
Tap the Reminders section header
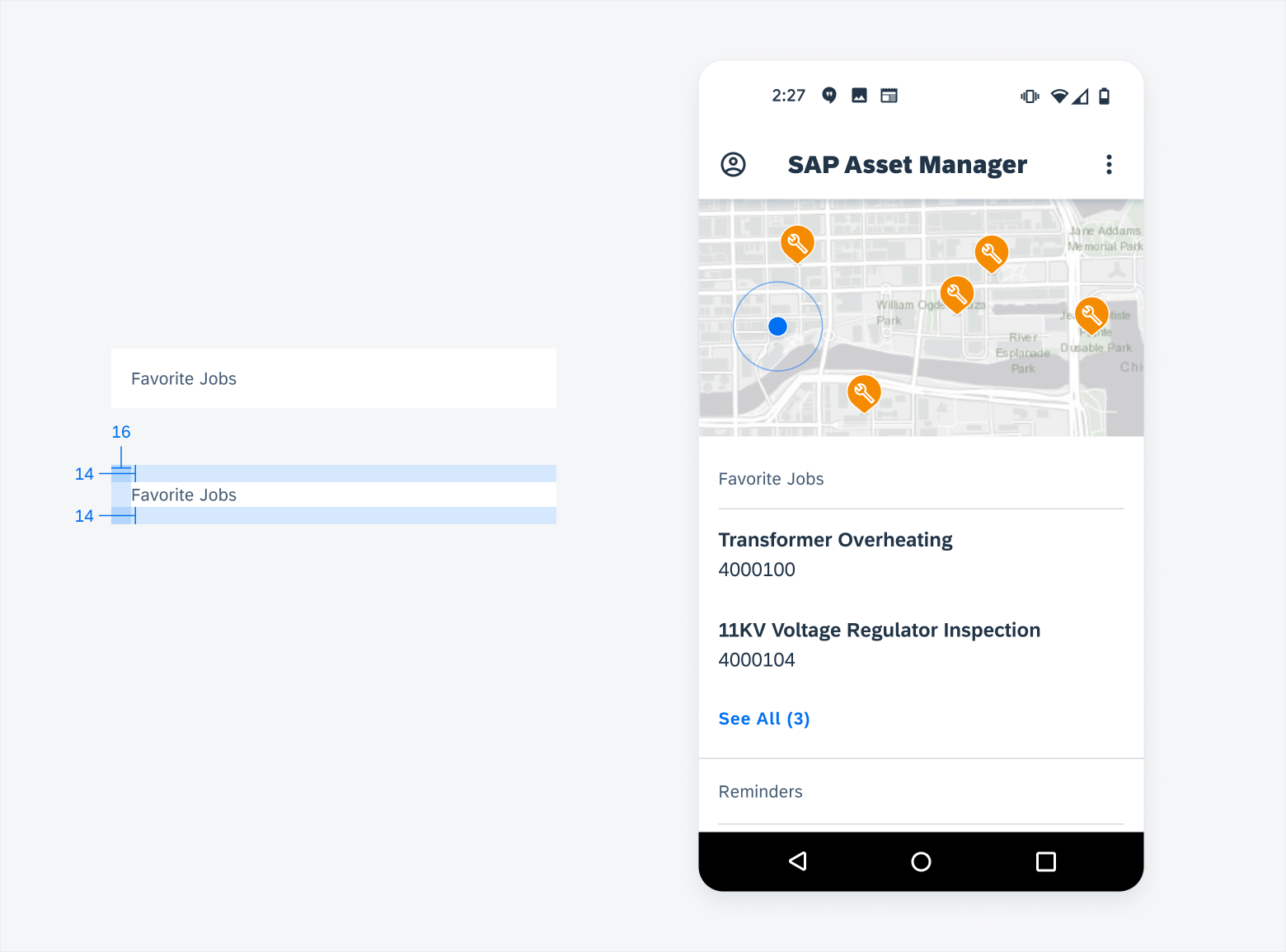click(x=760, y=791)
